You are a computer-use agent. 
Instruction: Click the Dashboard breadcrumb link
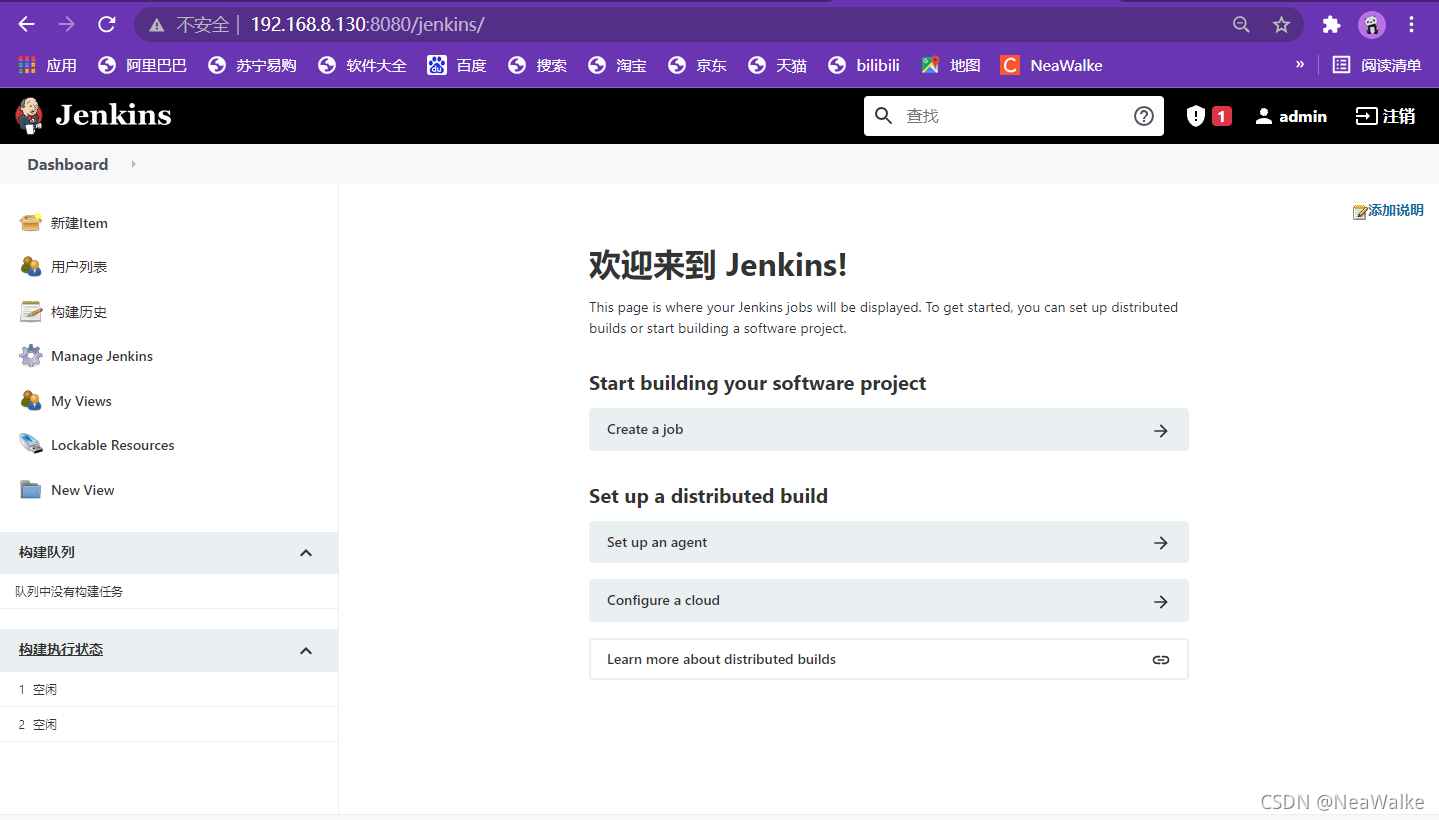[68, 164]
